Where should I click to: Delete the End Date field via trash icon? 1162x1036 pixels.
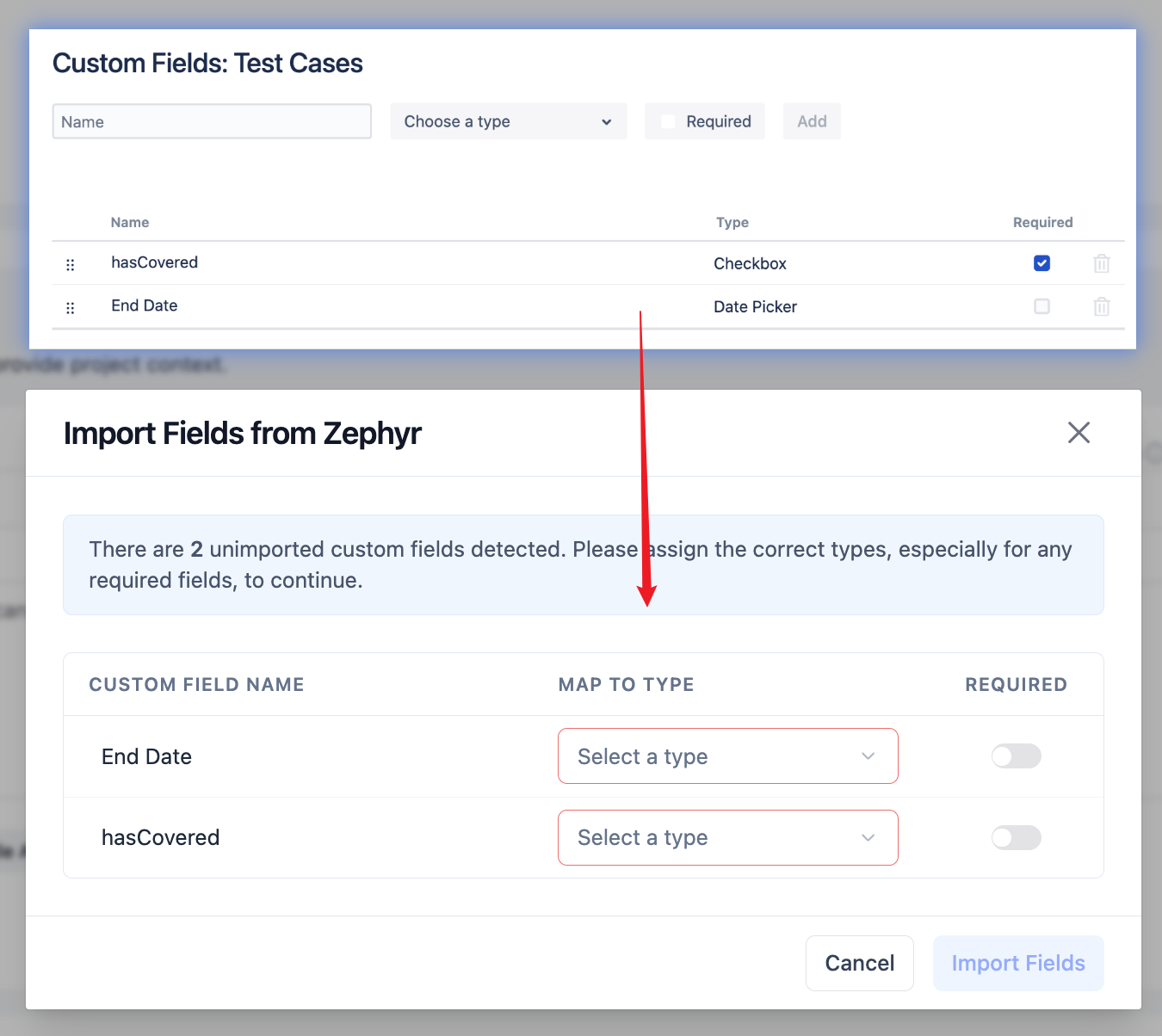(1102, 306)
